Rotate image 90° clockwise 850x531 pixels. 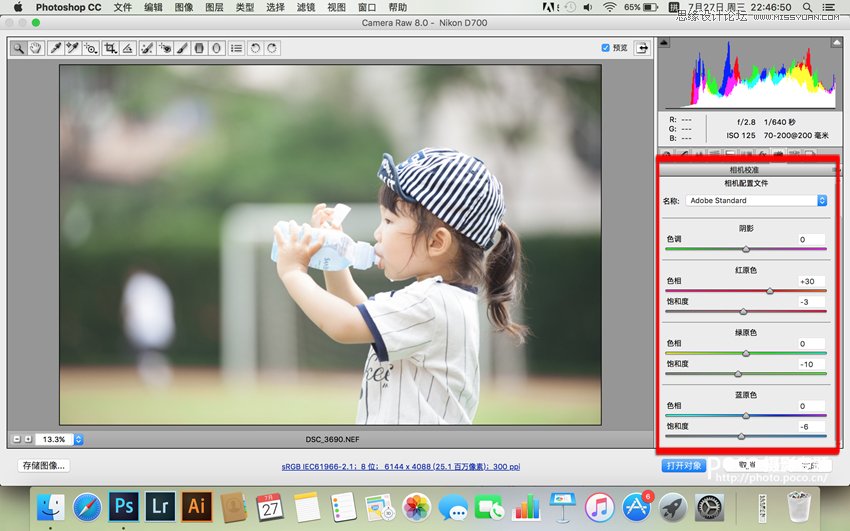point(272,48)
